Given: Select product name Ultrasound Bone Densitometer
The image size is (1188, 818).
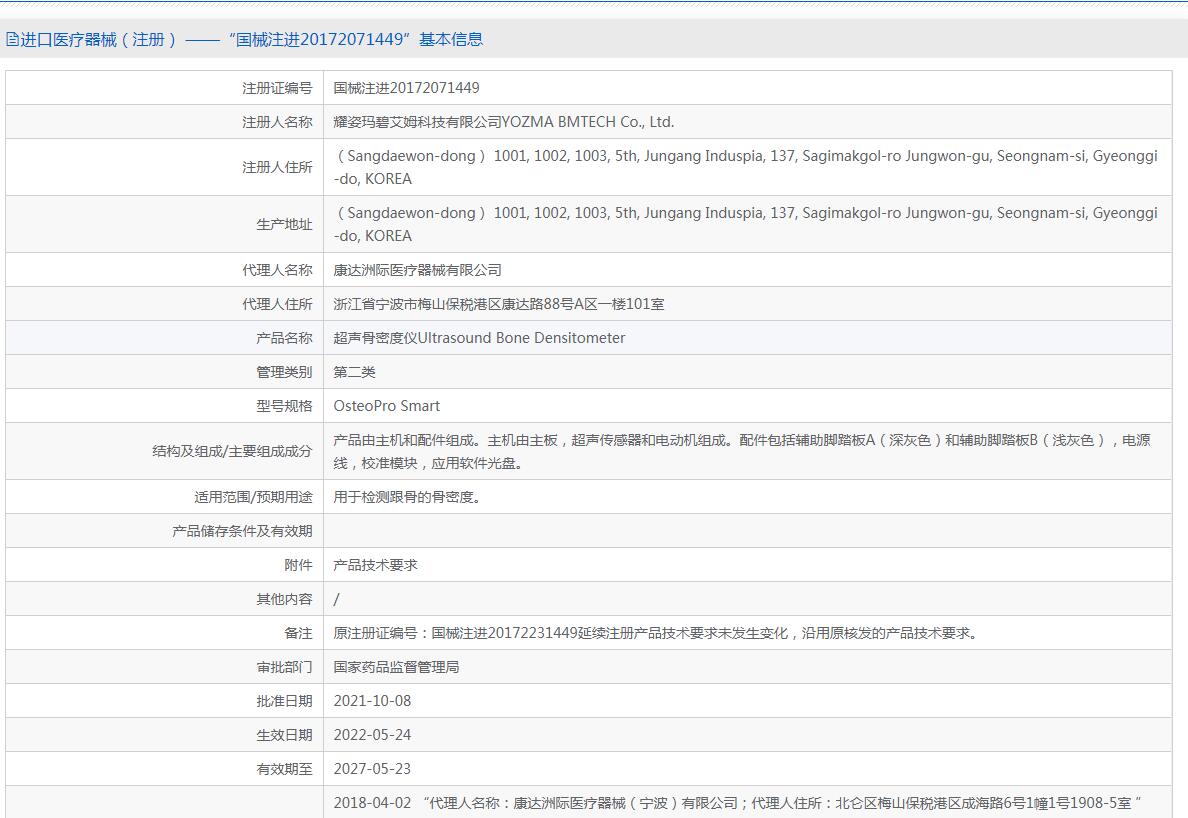Looking at the screenshot, I should (480, 338).
